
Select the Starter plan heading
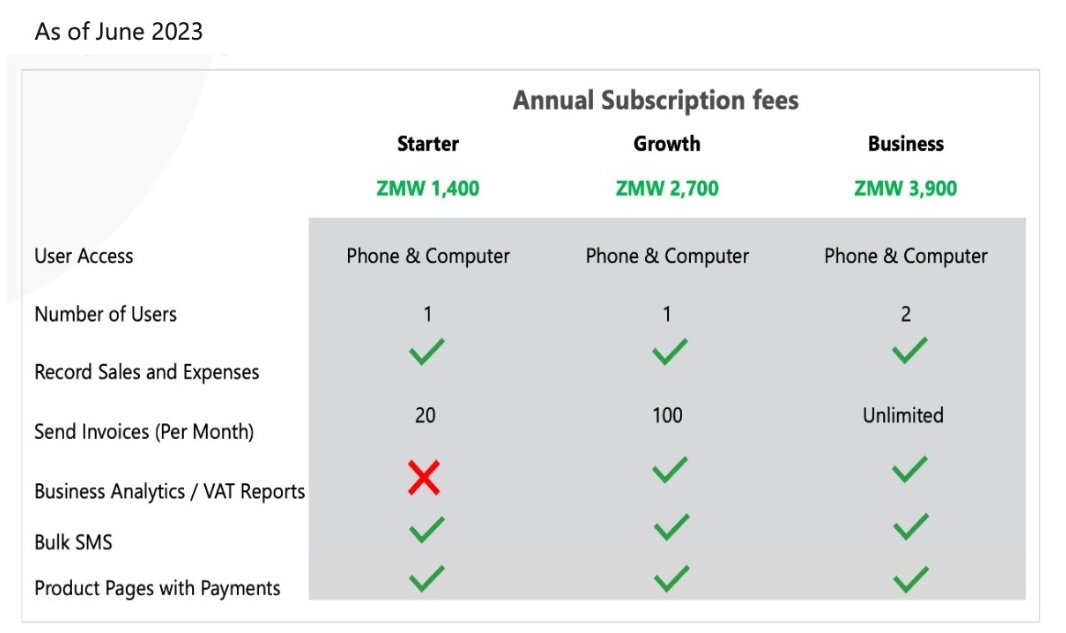point(428,143)
